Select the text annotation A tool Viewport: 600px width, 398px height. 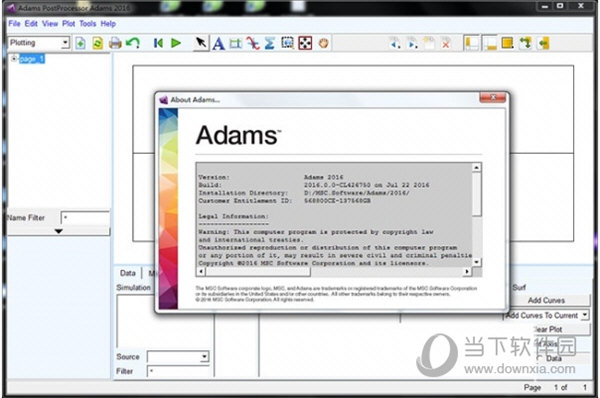point(218,44)
